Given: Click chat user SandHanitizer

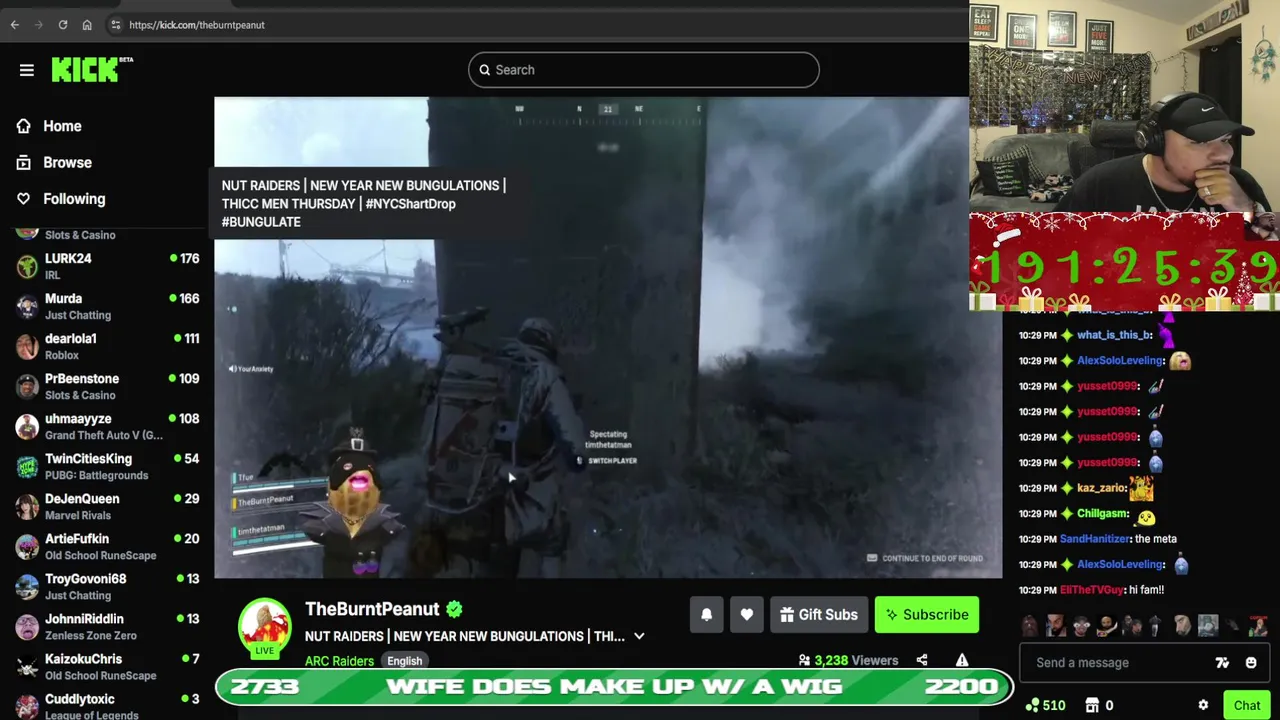Looking at the screenshot, I should tap(1095, 539).
